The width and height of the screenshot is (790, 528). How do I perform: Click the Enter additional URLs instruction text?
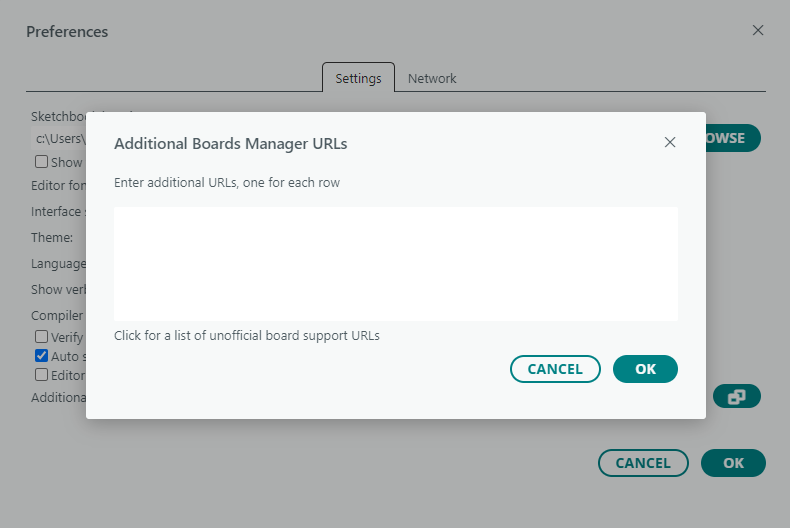tap(227, 182)
